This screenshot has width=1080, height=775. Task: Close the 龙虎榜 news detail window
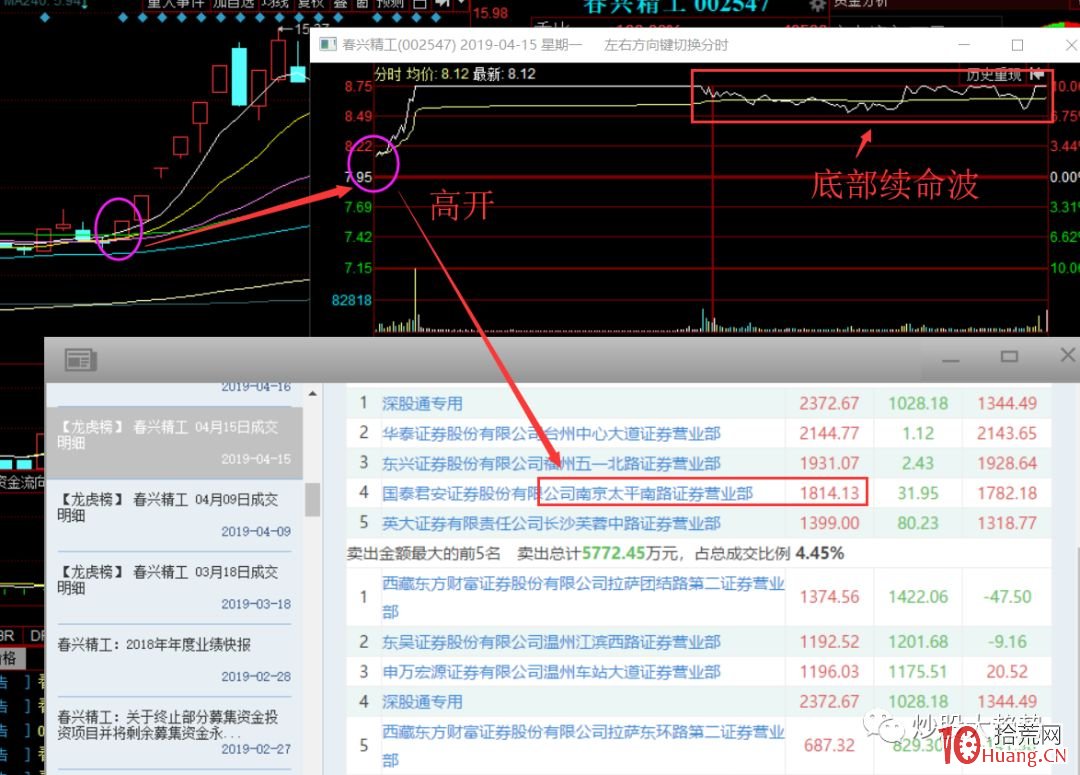(x=1068, y=355)
